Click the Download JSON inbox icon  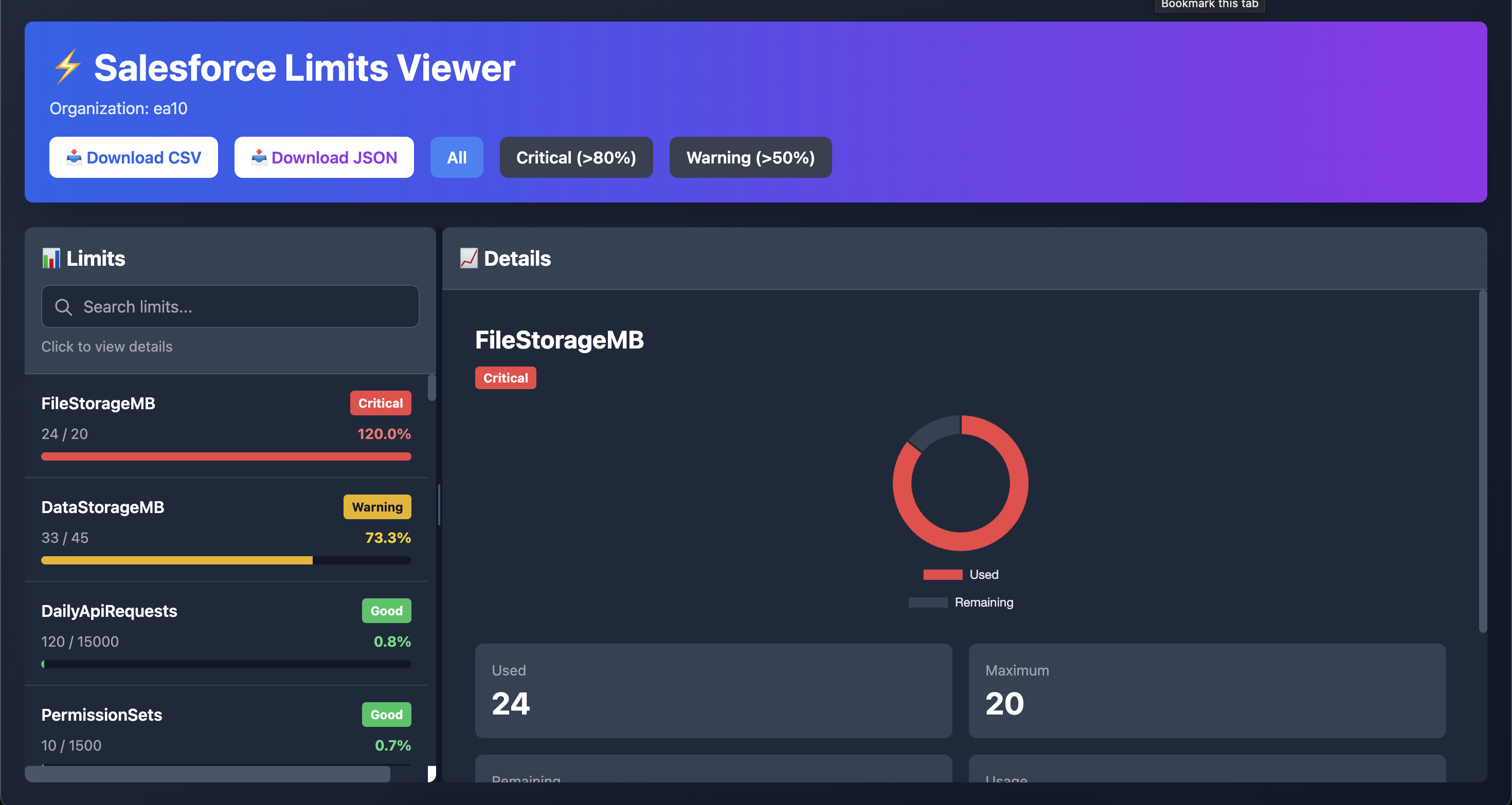[x=259, y=157]
